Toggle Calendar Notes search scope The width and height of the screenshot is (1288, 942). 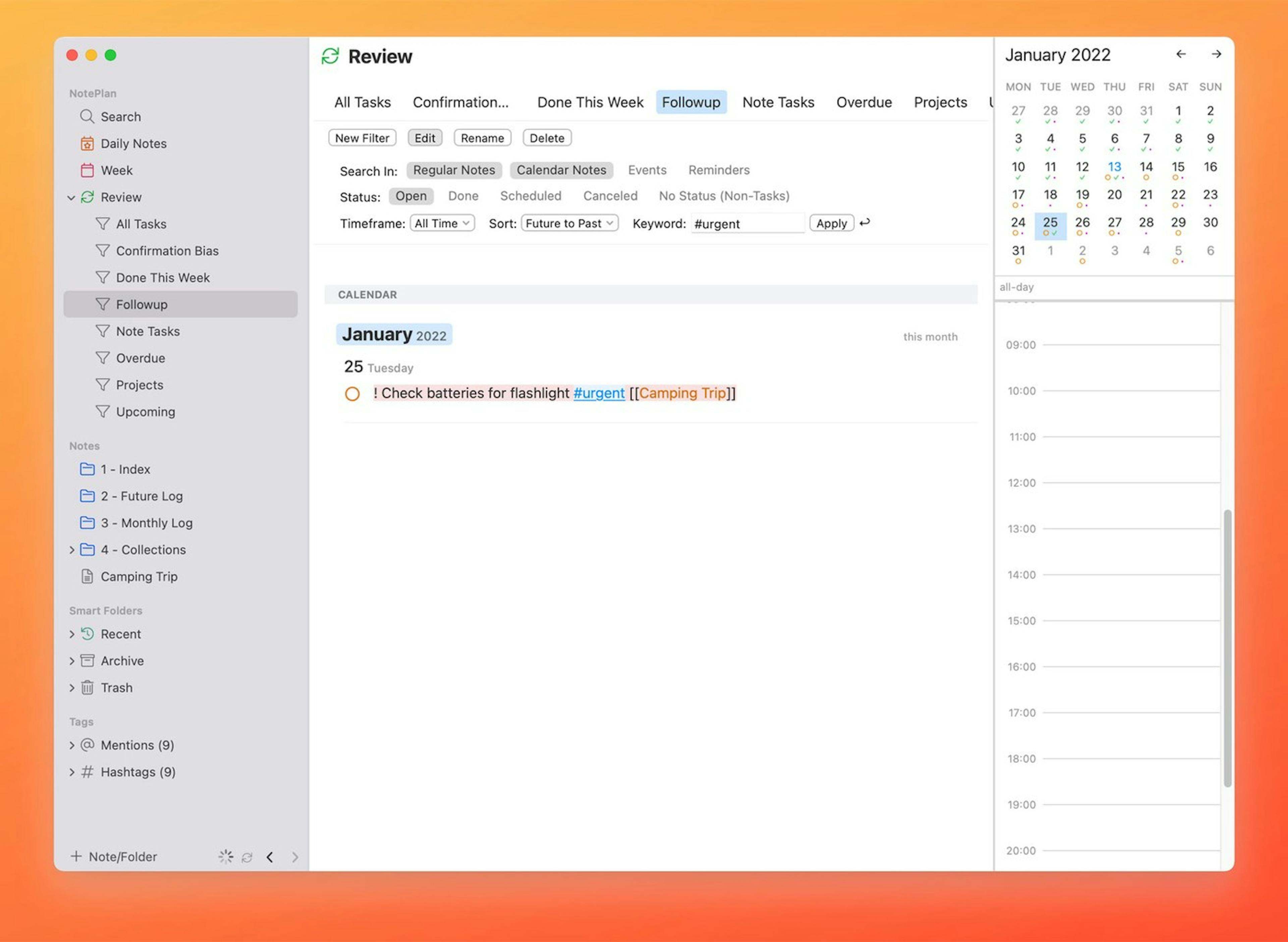tap(561, 170)
